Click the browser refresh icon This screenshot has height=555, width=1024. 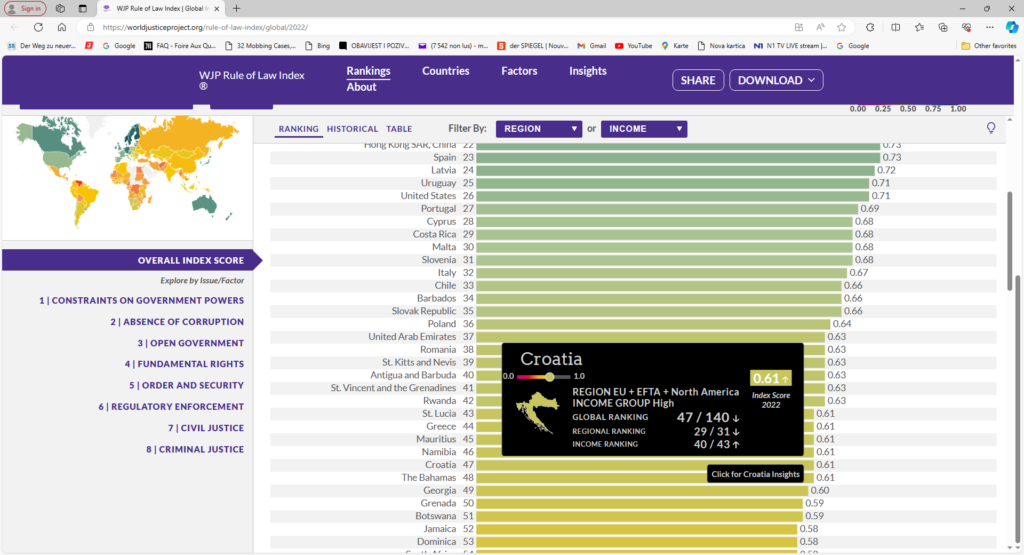click(x=37, y=27)
